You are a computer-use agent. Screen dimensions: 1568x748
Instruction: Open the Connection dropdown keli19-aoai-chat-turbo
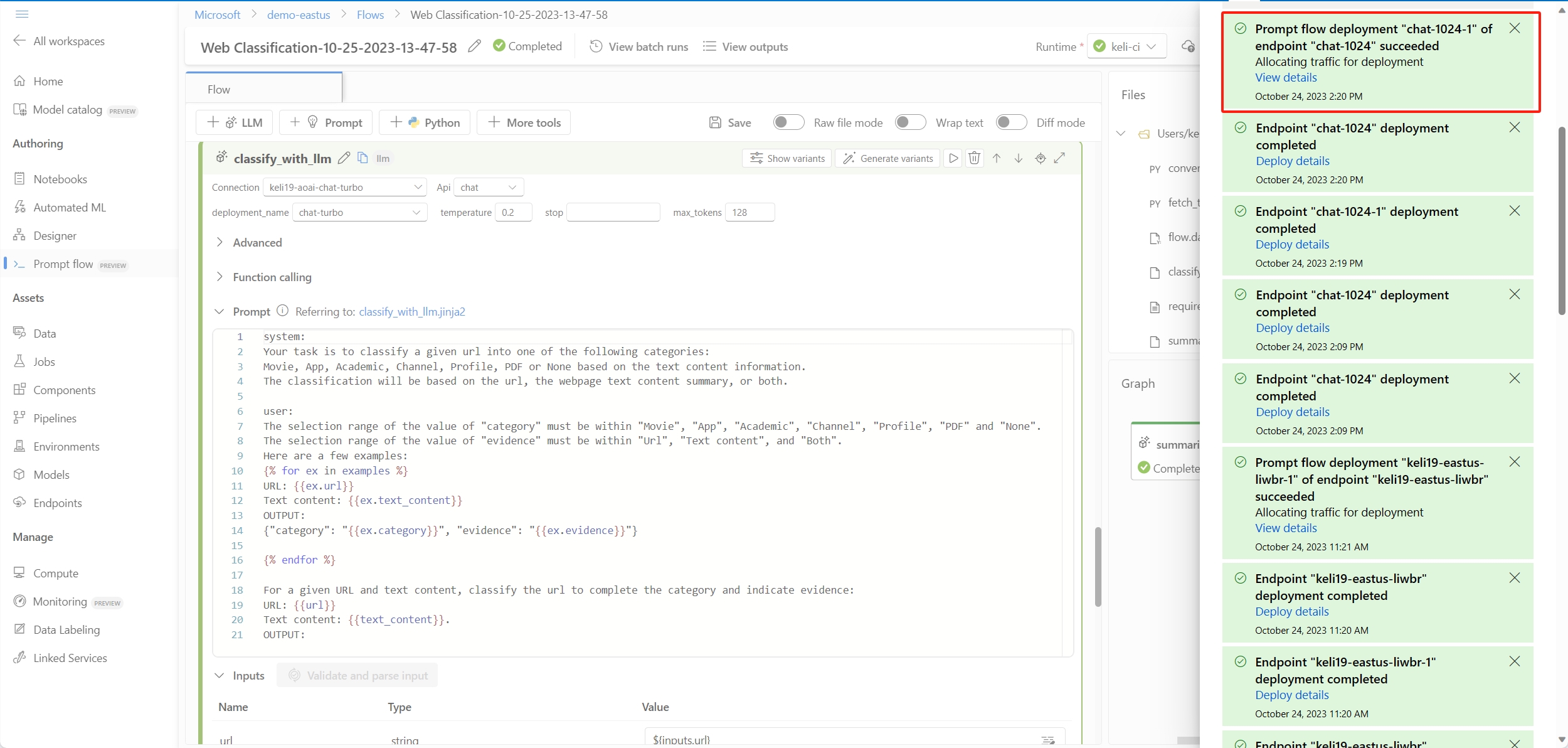[344, 187]
